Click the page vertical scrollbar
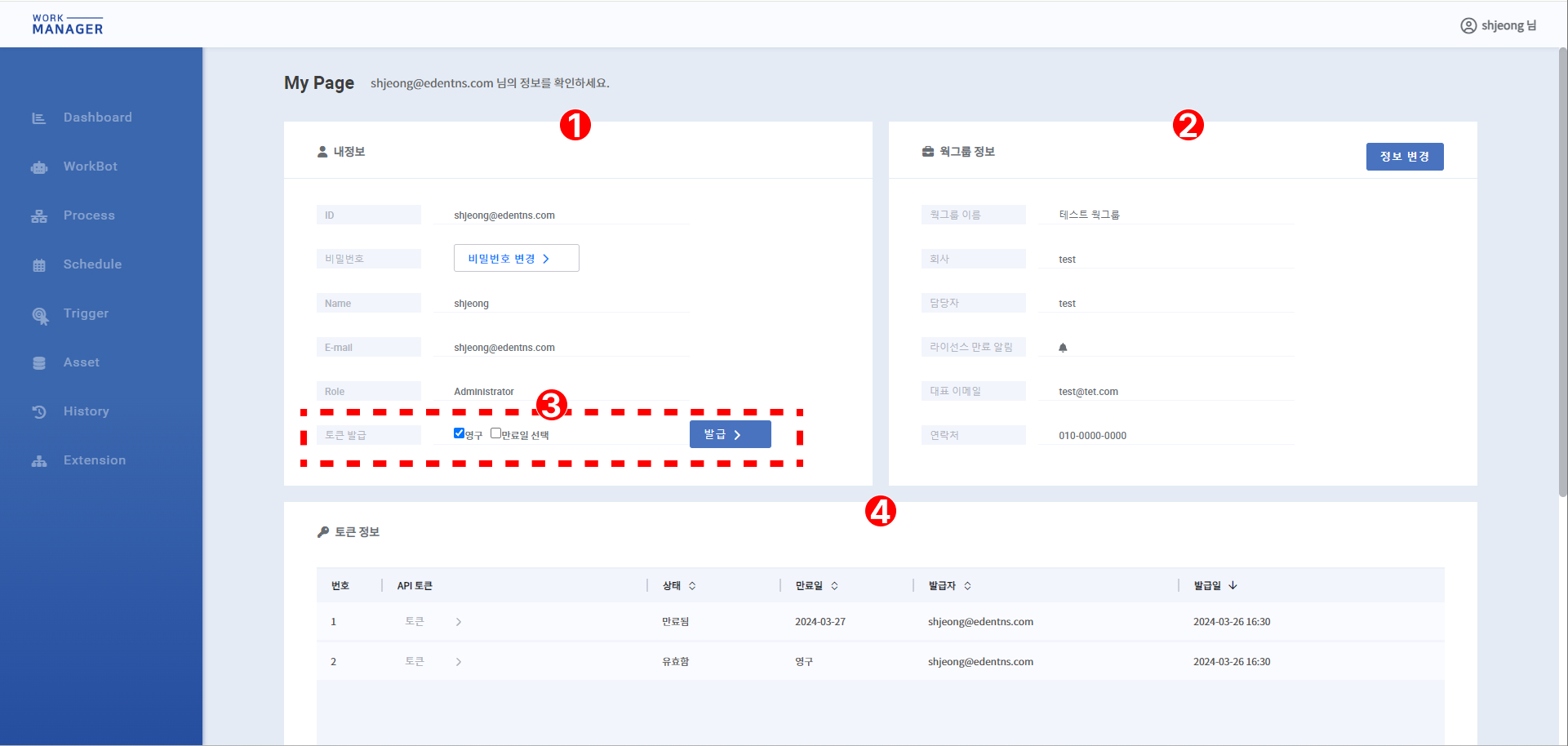The height and width of the screenshot is (746, 1568). [1562, 273]
